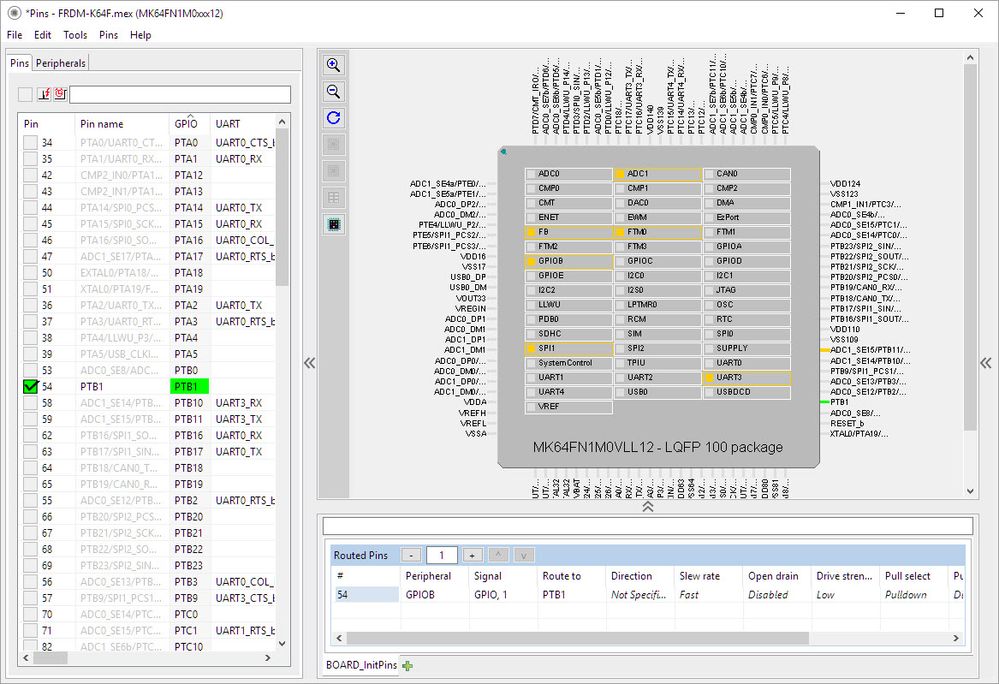Open Drive strength 'Low' cell

(845, 595)
